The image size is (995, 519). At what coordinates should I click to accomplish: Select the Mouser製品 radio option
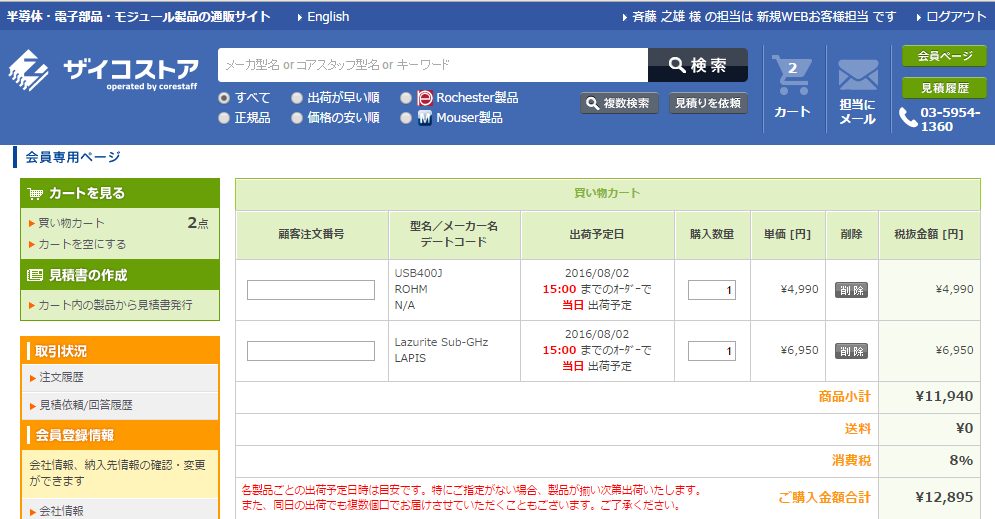click(x=406, y=118)
